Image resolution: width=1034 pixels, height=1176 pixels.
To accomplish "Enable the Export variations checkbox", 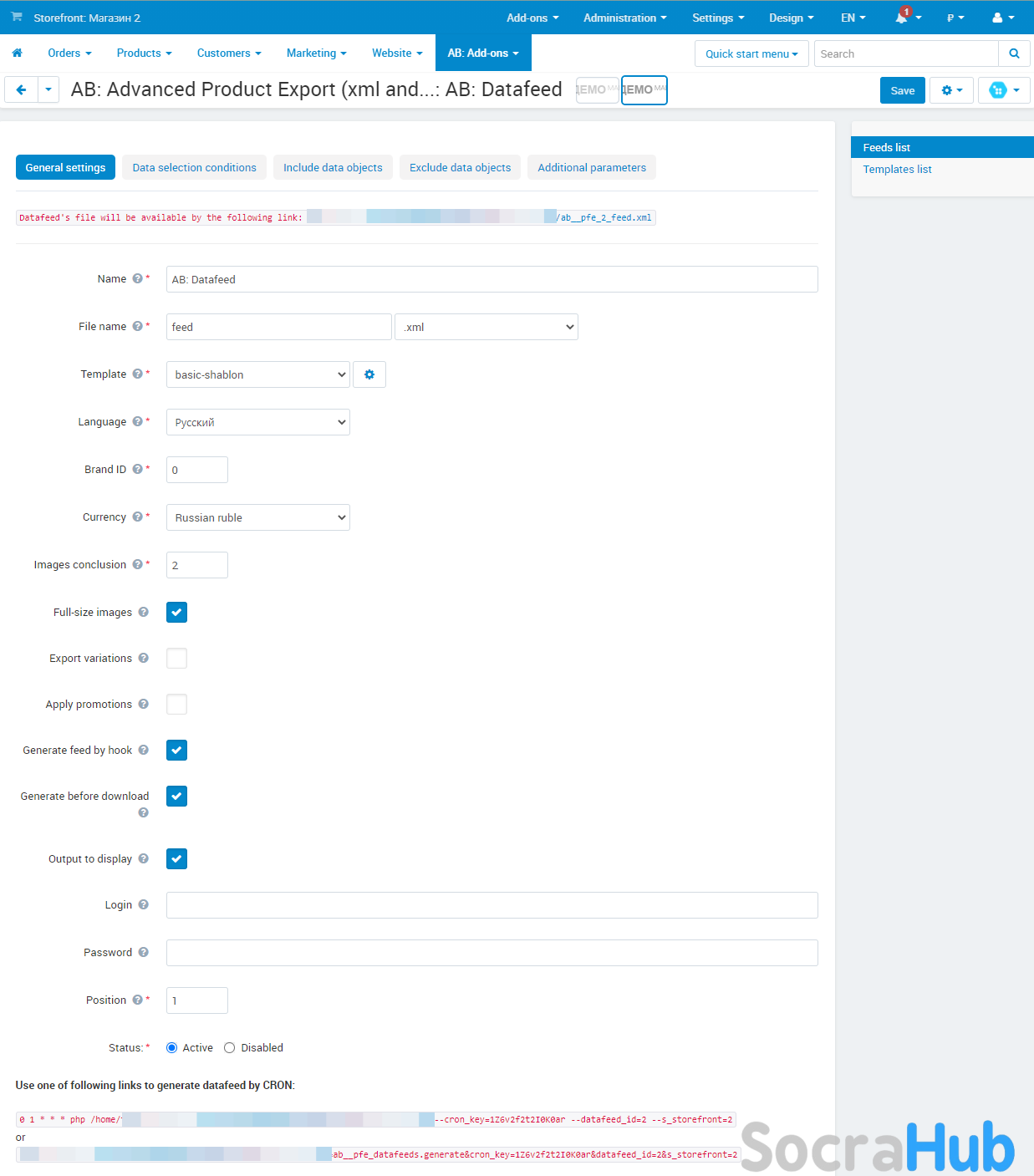I will pos(176,659).
